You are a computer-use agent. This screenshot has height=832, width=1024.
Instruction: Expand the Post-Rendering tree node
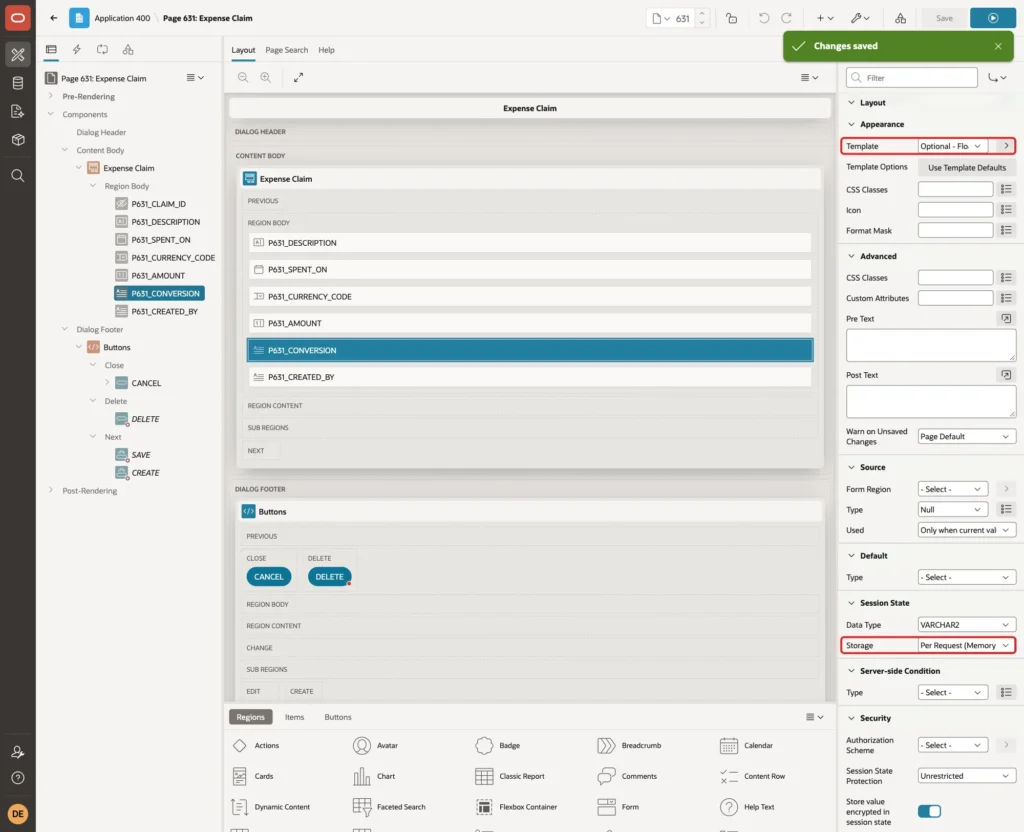coord(50,490)
